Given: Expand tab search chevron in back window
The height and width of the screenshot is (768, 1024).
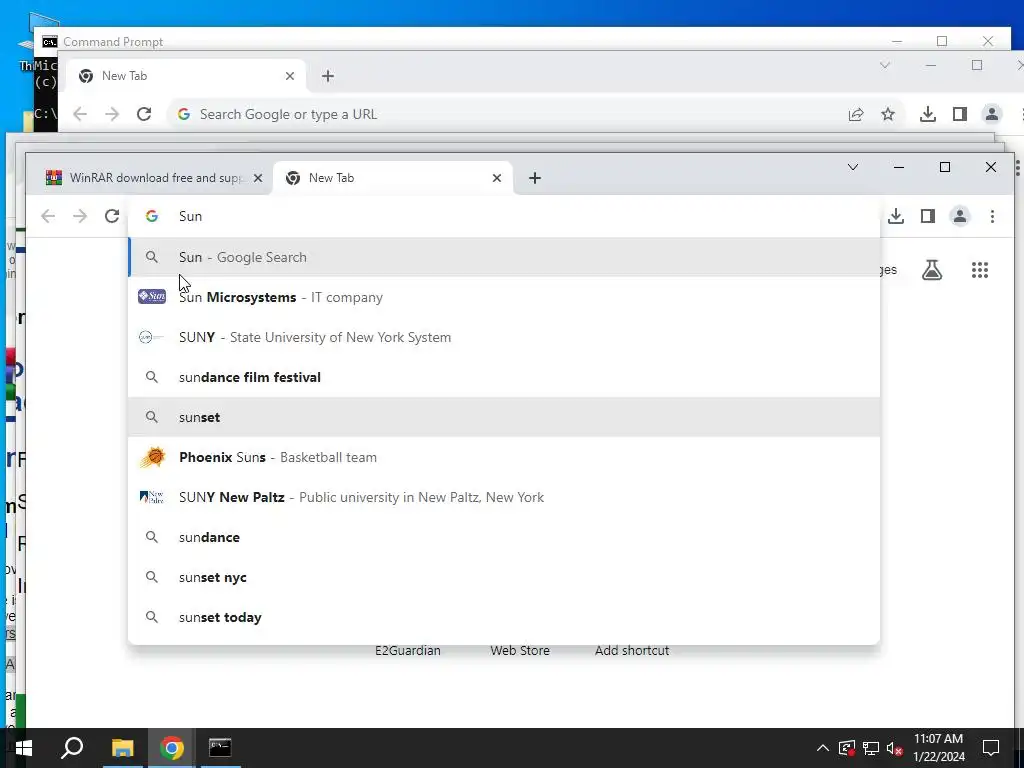Looking at the screenshot, I should tap(885, 65).
